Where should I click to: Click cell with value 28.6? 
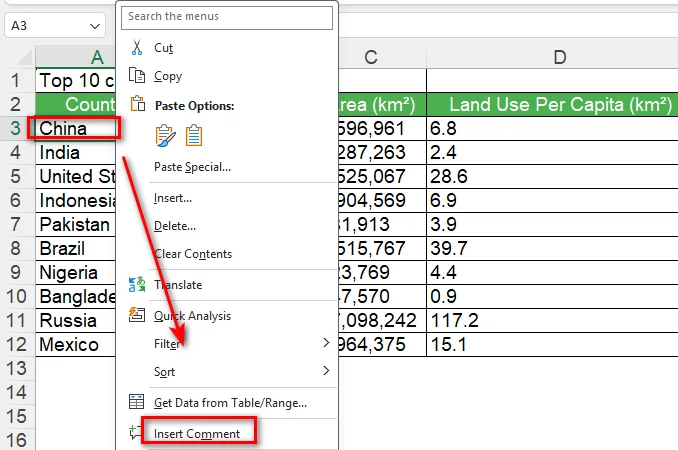(552, 176)
